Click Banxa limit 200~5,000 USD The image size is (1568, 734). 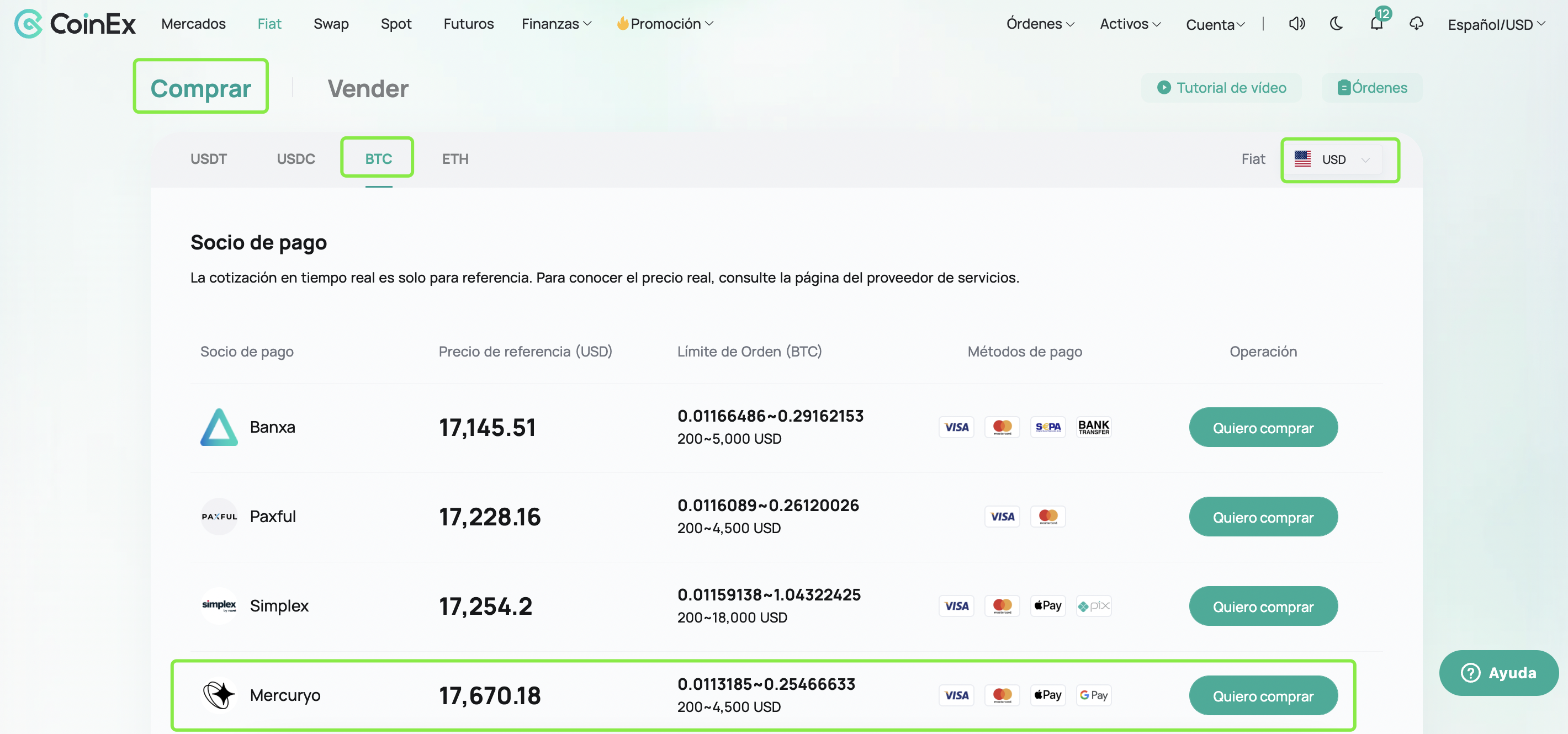tap(729, 439)
